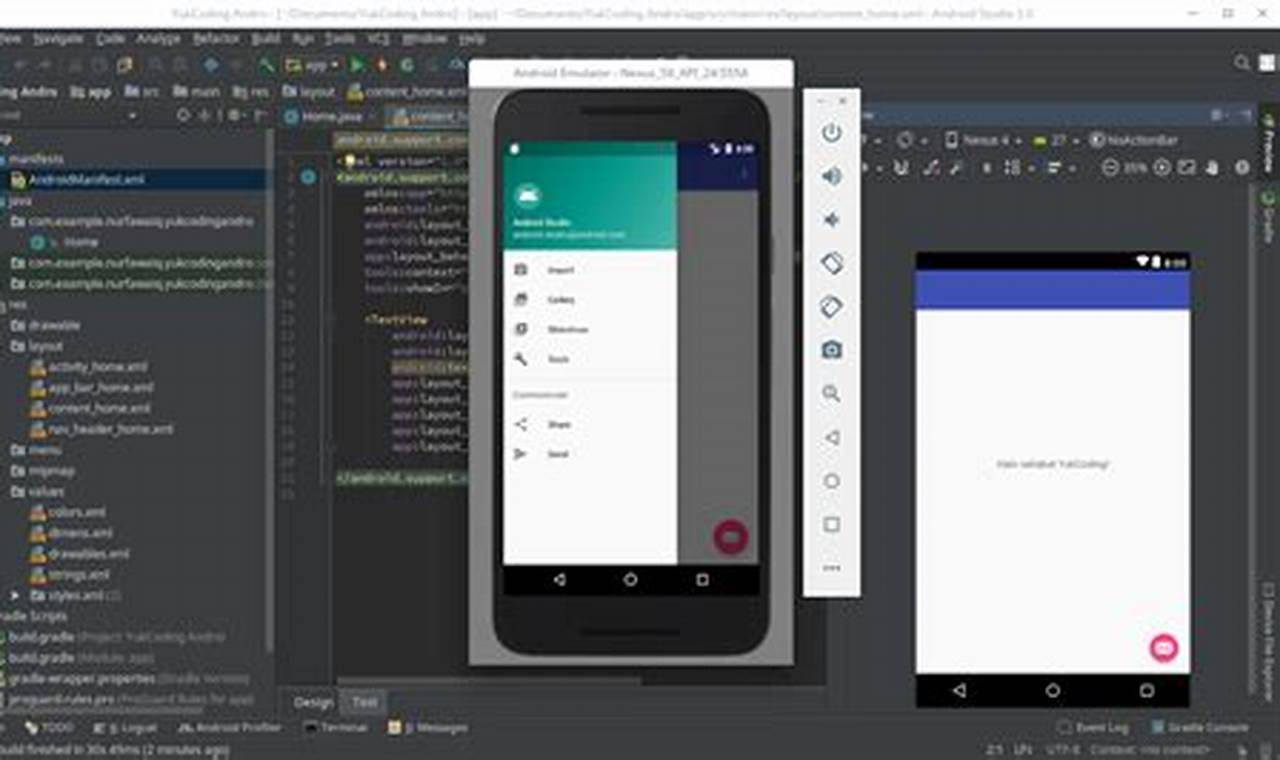Open emulator extended controls (three dots)
Viewport: 1280px width, 760px height.
tap(831, 568)
